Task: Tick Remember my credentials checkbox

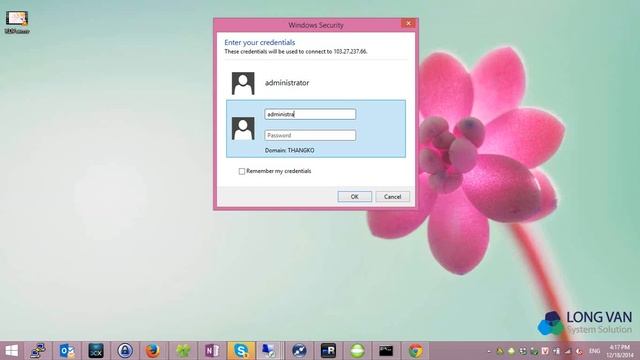Action: click(x=242, y=171)
